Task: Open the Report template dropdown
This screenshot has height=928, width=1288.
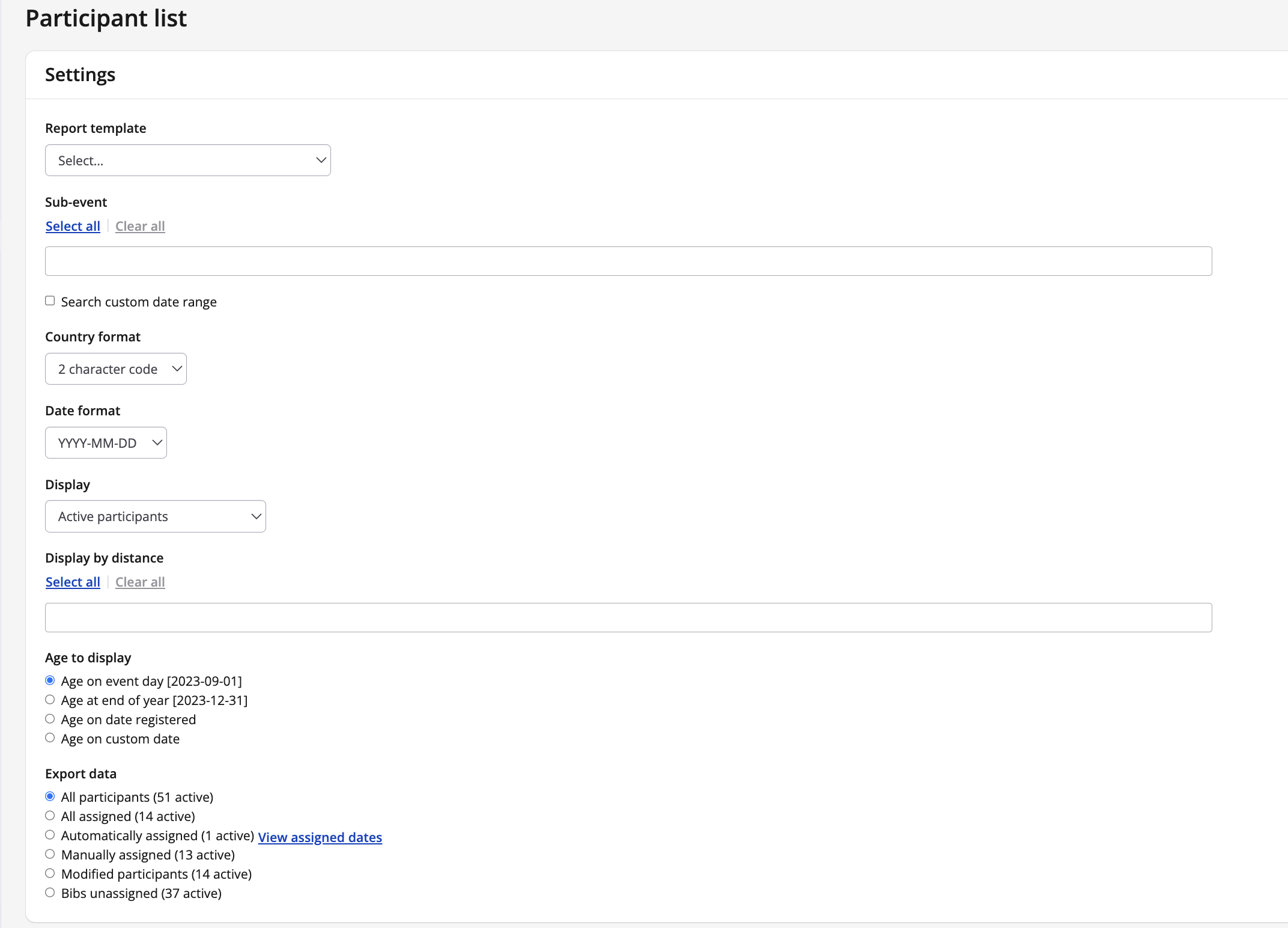Action: tap(188, 160)
